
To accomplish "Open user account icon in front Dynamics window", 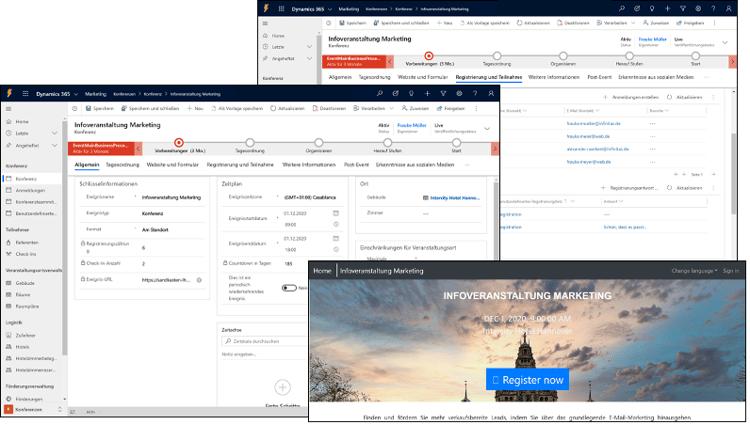I will point(491,94).
